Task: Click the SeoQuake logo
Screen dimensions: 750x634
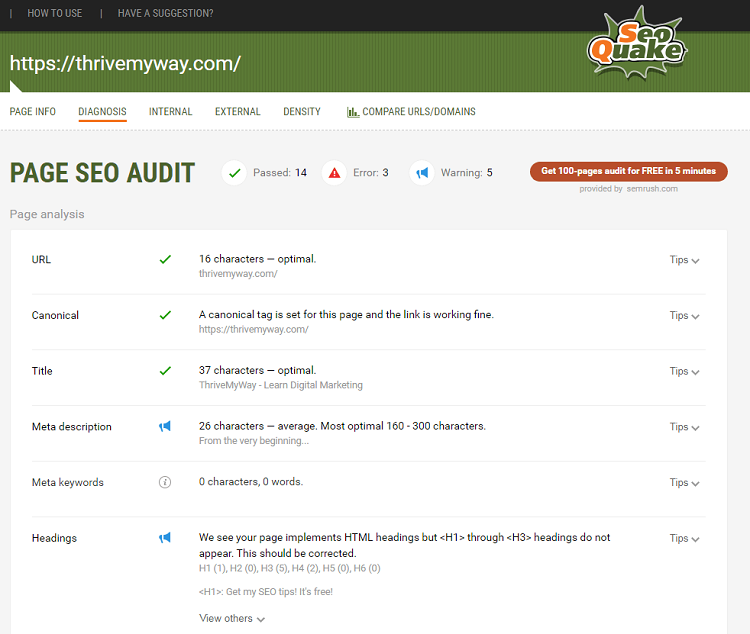Action: click(637, 43)
